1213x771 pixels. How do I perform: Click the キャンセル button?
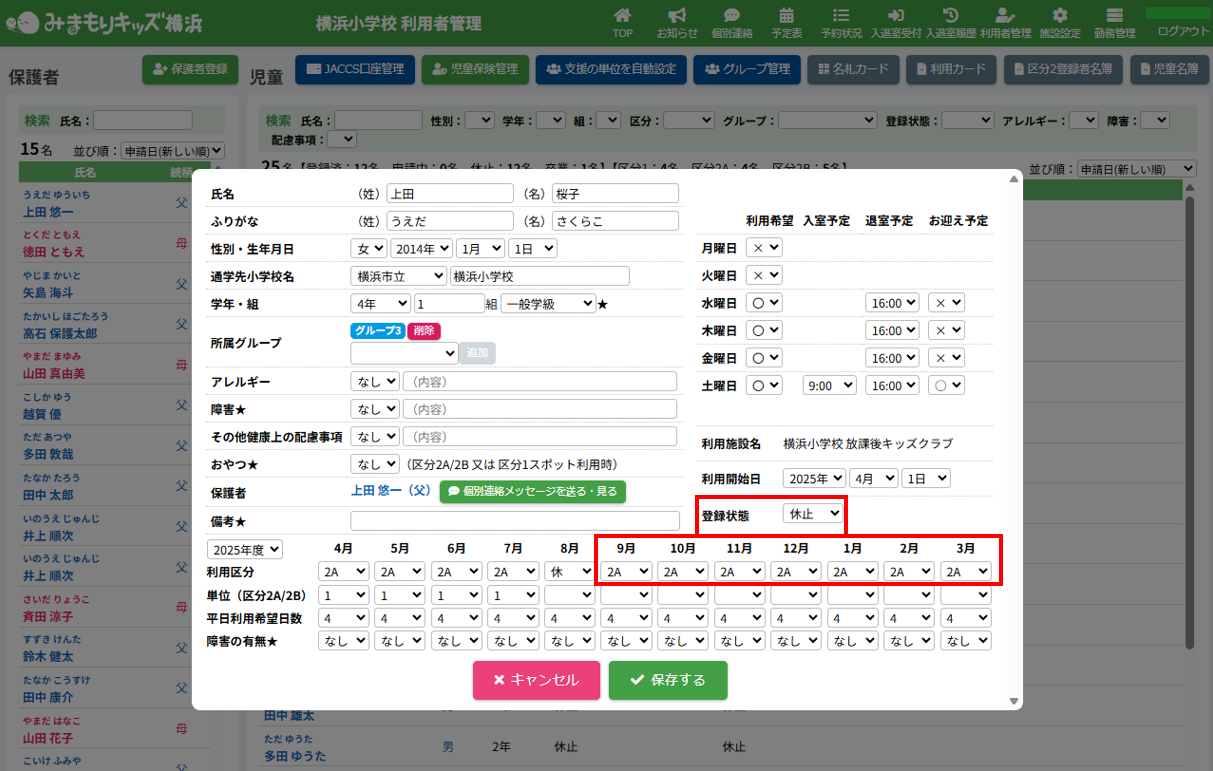536,680
